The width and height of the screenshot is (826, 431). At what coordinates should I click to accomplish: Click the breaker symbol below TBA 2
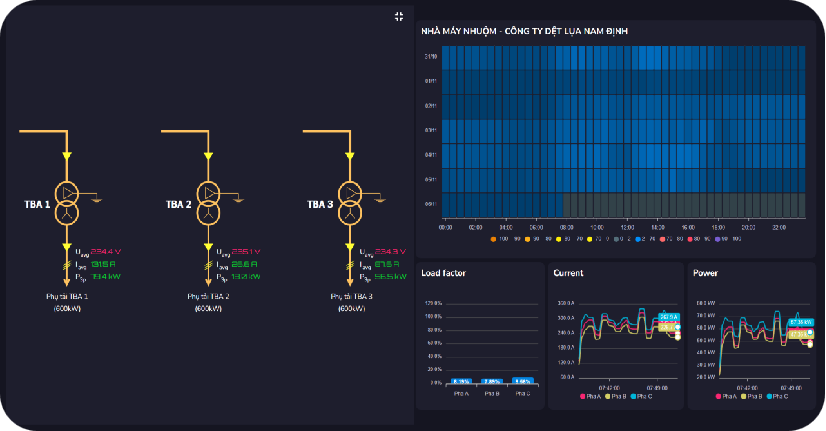coord(209,266)
